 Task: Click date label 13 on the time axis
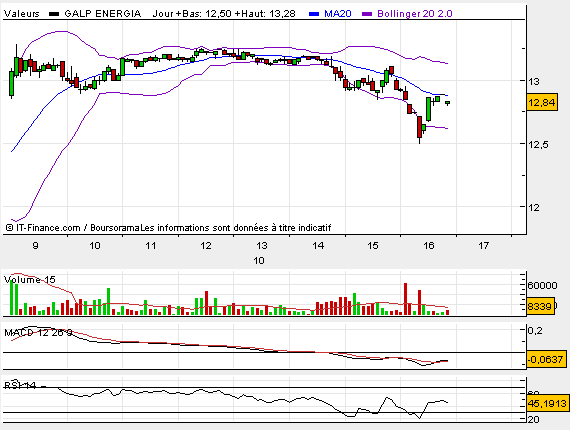(x=262, y=246)
